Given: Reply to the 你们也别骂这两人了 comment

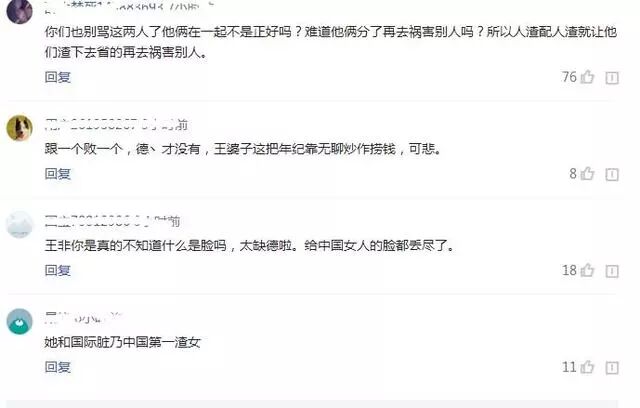Looking at the screenshot, I should point(58,77).
